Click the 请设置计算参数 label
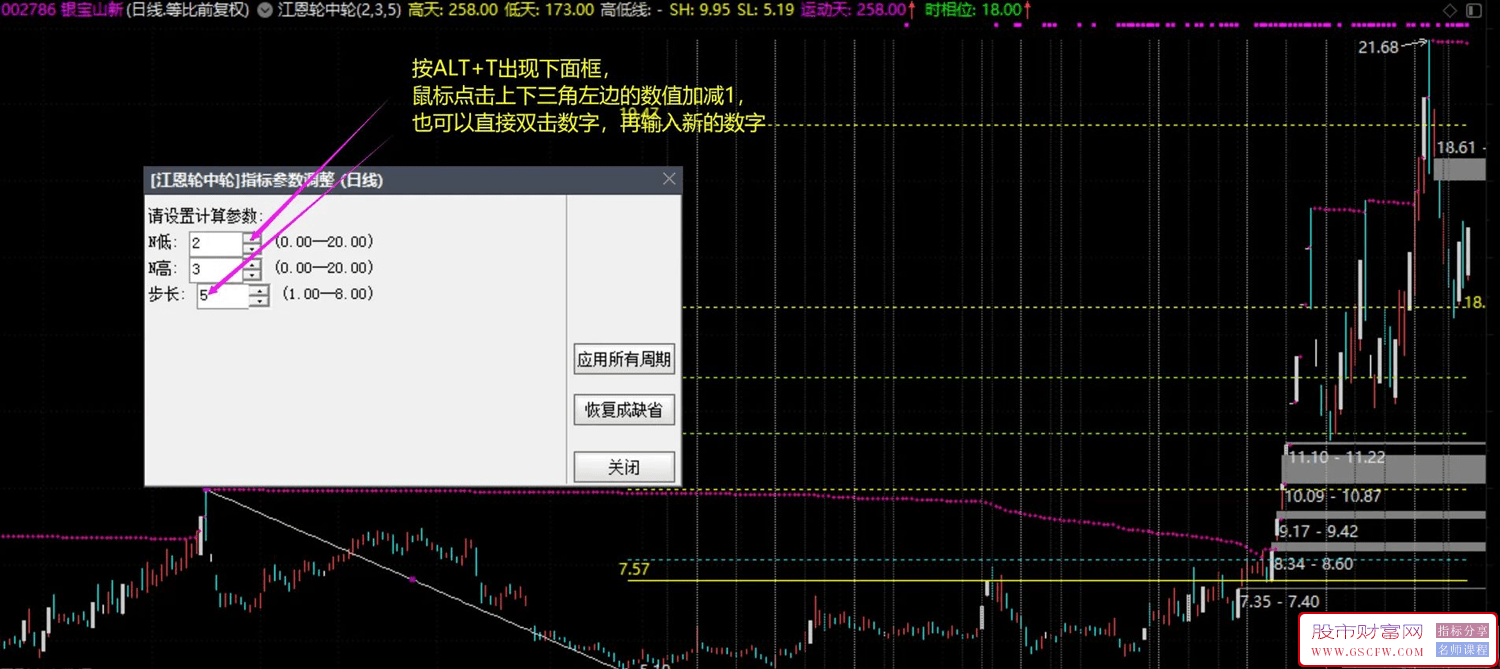The width and height of the screenshot is (1500, 669). tap(206, 217)
